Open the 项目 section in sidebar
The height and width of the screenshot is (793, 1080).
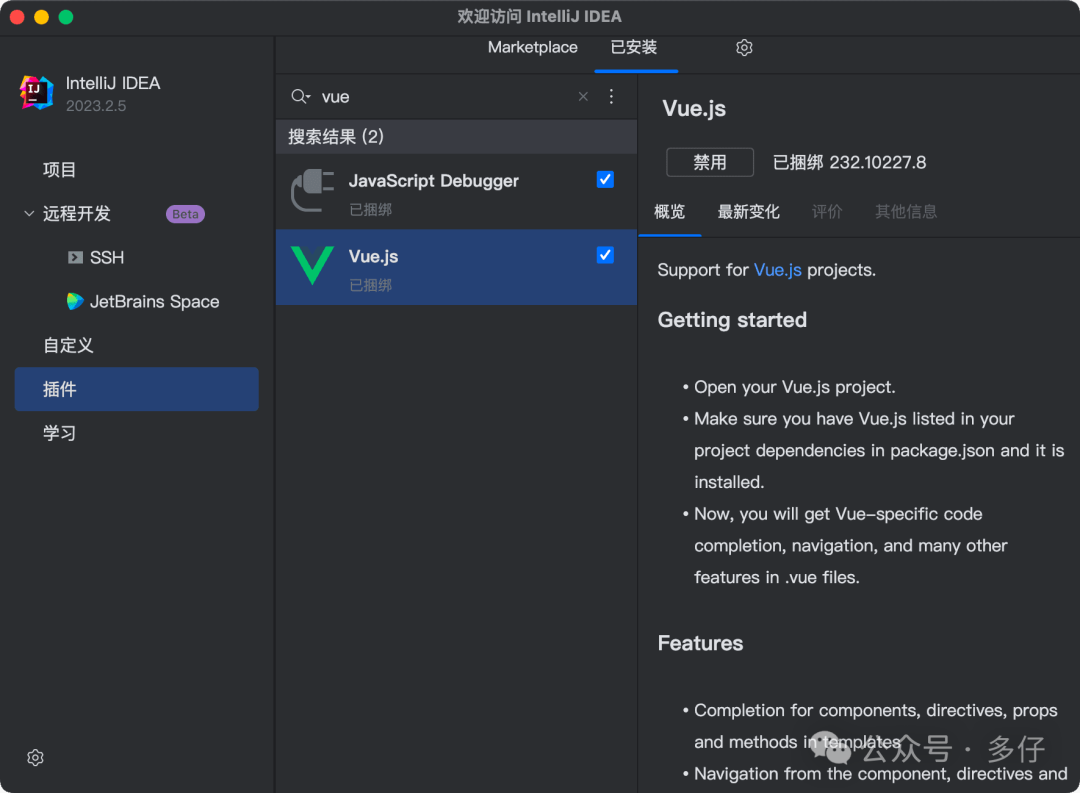(60, 170)
